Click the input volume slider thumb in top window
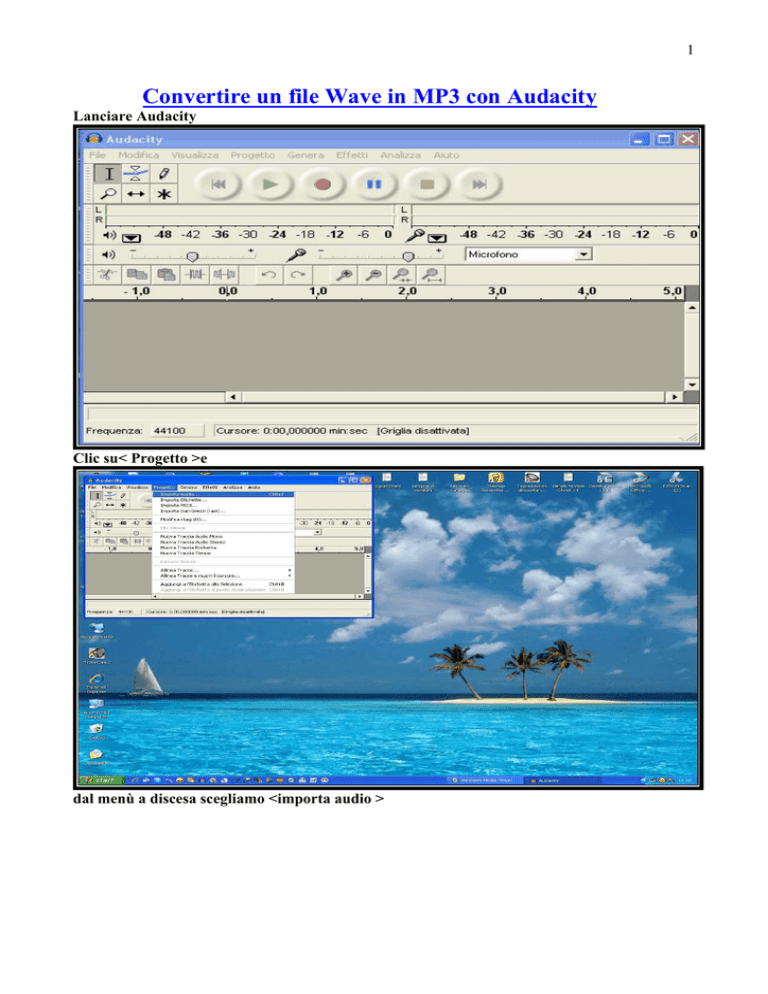 pyautogui.click(x=408, y=256)
